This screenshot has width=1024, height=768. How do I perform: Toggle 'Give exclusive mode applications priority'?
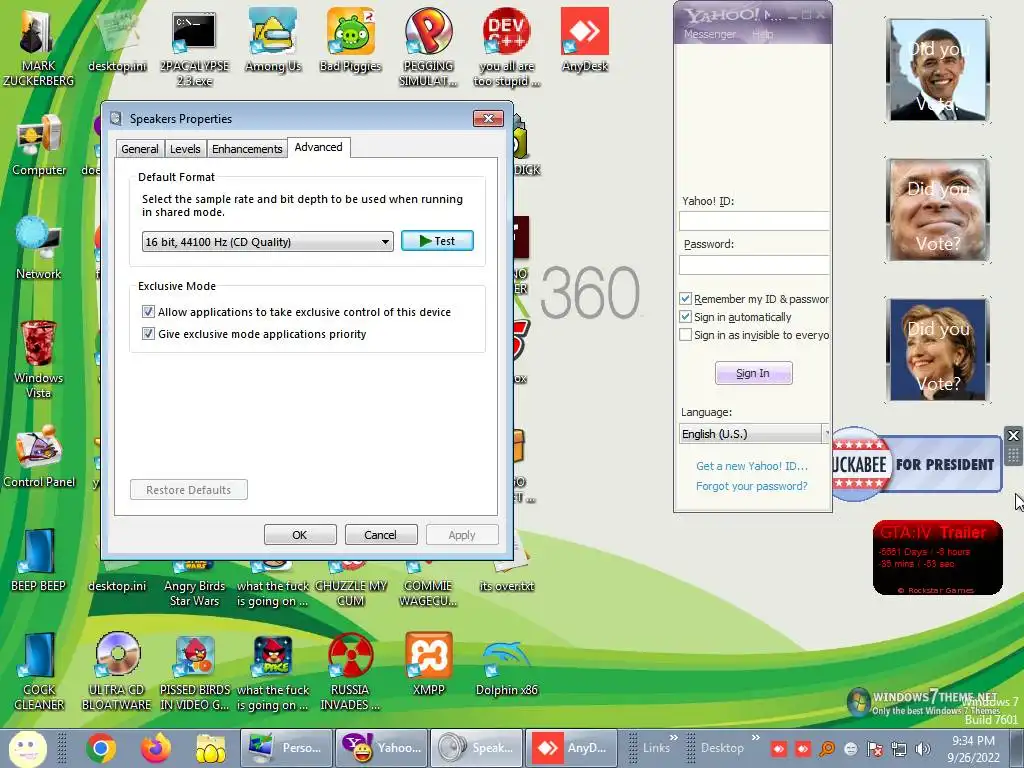tap(148, 334)
